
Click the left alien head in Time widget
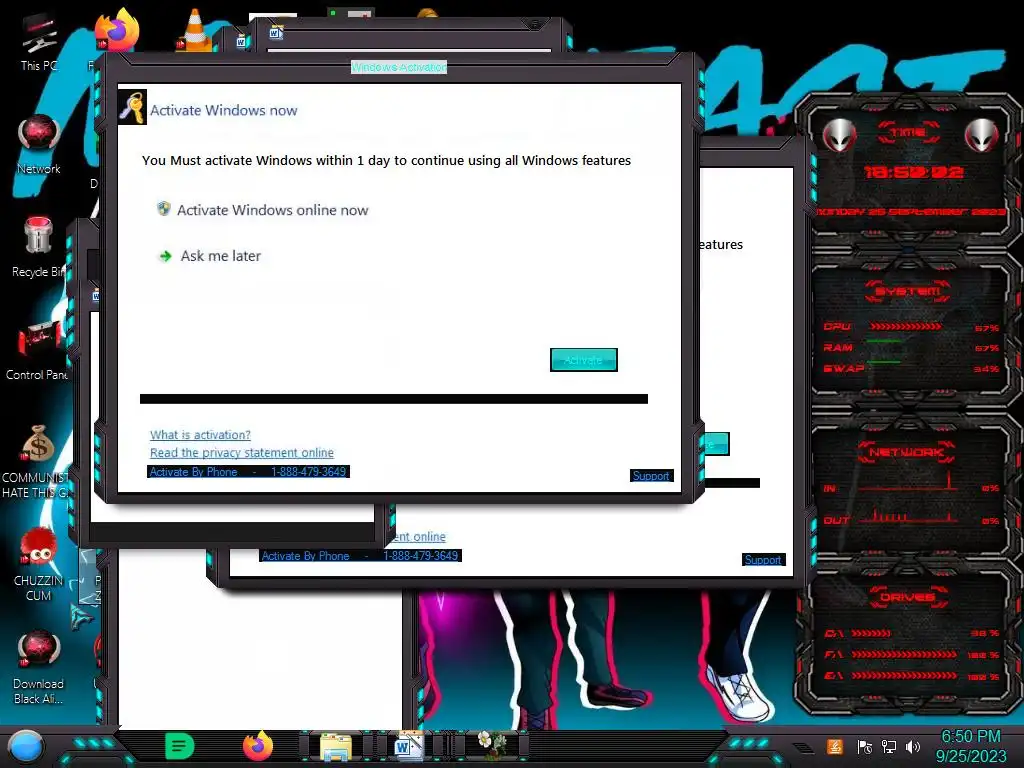click(839, 136)
